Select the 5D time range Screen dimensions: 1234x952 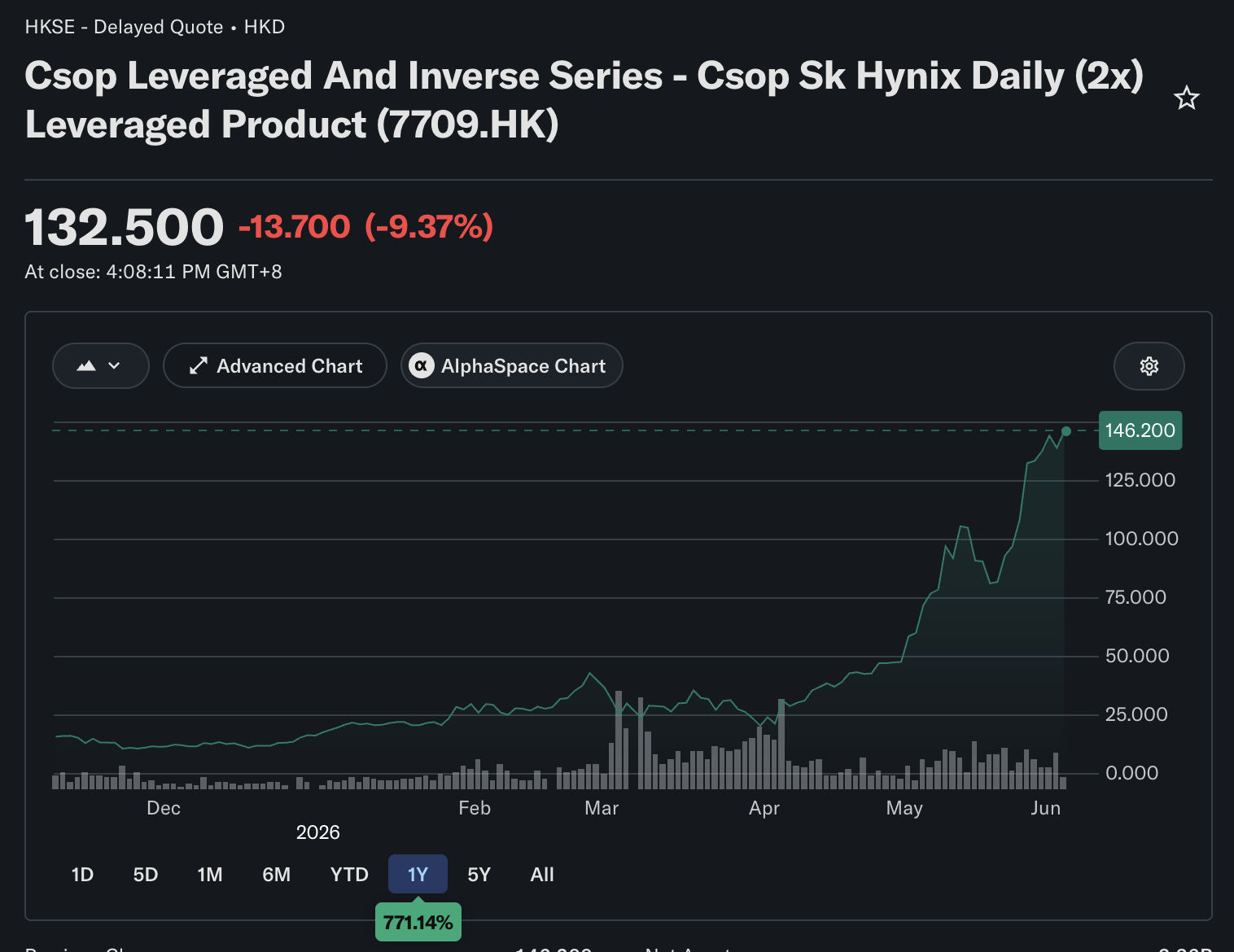[x=146, y=875]
